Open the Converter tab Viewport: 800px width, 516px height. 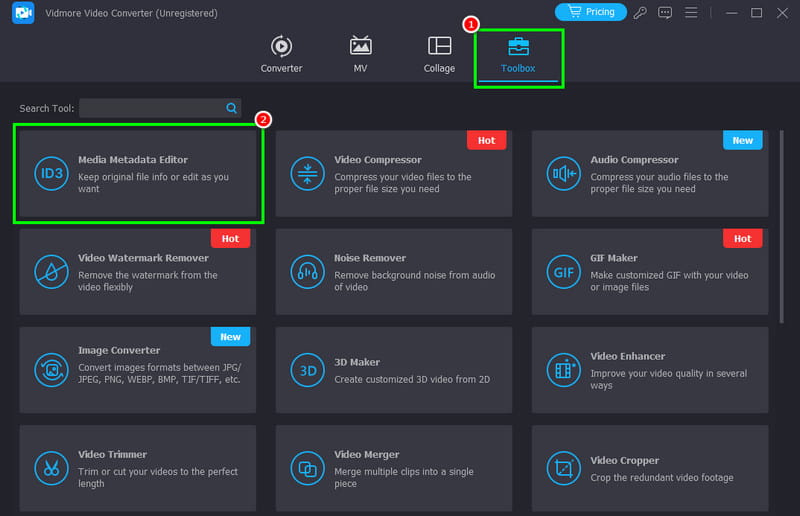[281, 55]
